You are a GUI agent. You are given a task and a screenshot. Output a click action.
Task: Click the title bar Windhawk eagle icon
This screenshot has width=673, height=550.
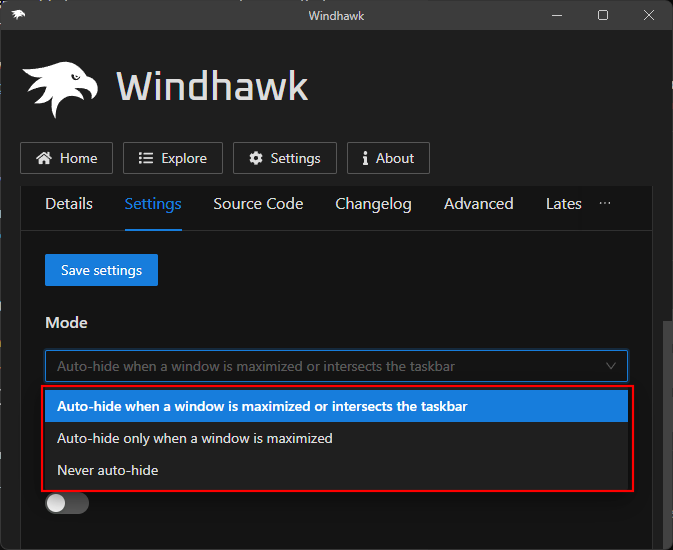pyautogui.click(x=18, y=15)
